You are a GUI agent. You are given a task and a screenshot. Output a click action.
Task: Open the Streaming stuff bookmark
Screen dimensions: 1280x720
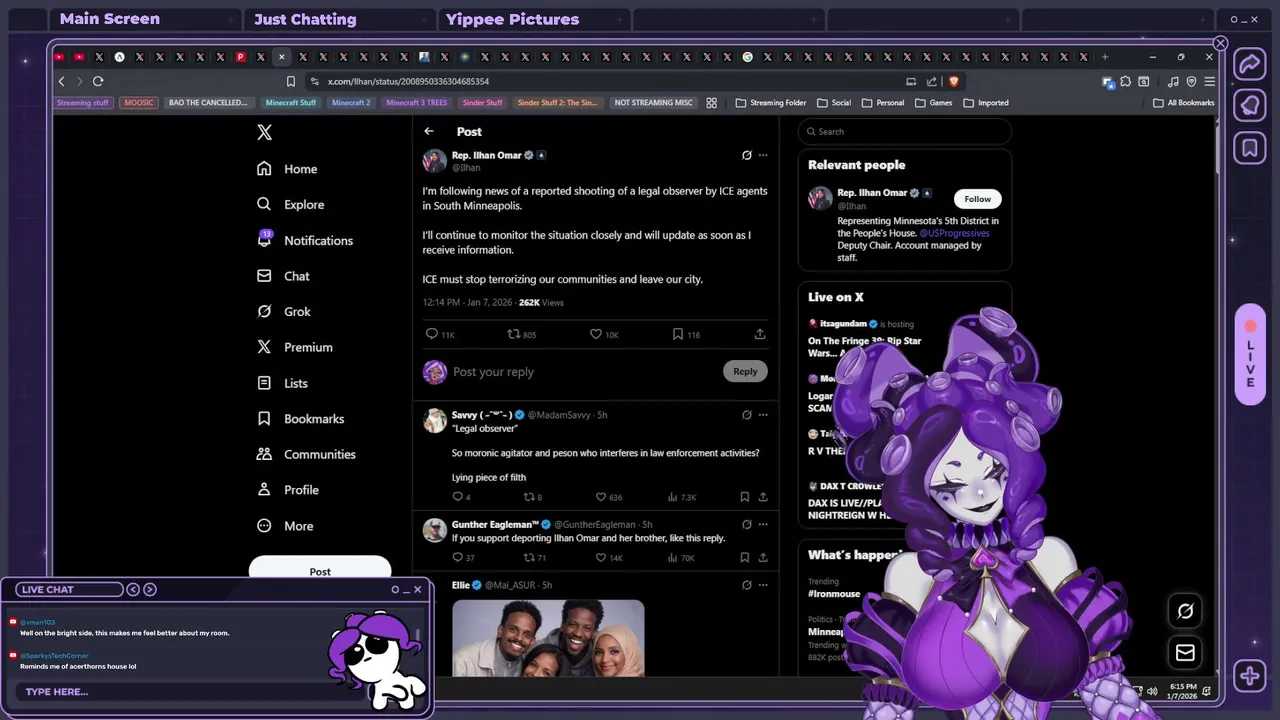pyautogui.click(x=82, y=102)
